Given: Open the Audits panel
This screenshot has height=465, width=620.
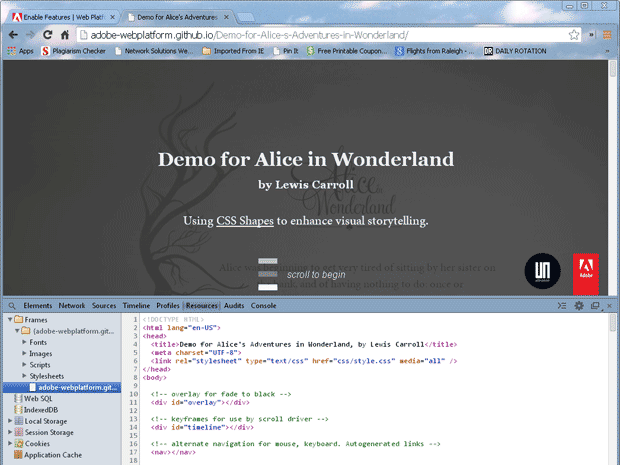Looking at the screenshot, I should tap(234, 306).
